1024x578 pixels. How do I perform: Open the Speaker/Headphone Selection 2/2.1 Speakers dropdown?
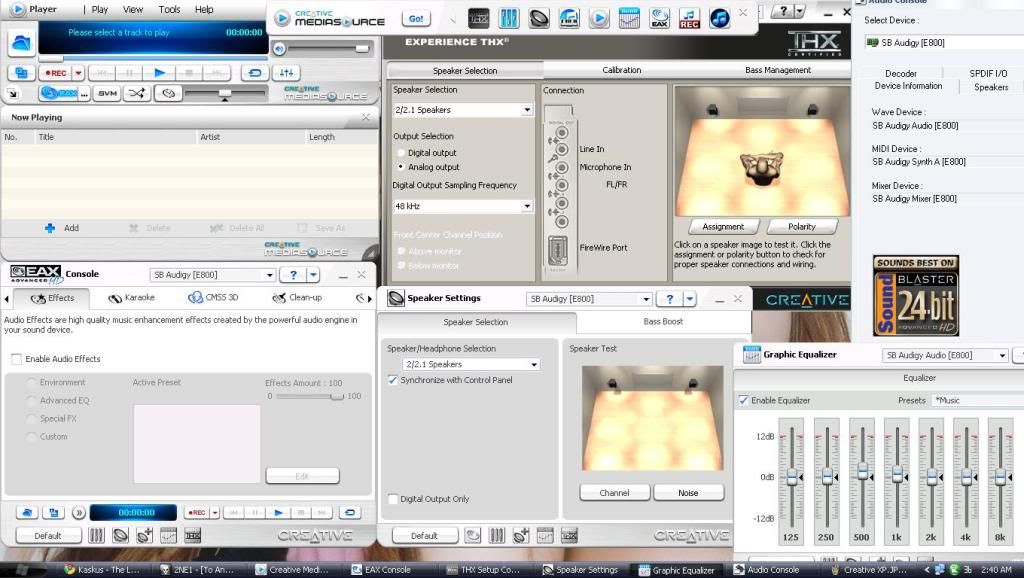coord(472,364)
